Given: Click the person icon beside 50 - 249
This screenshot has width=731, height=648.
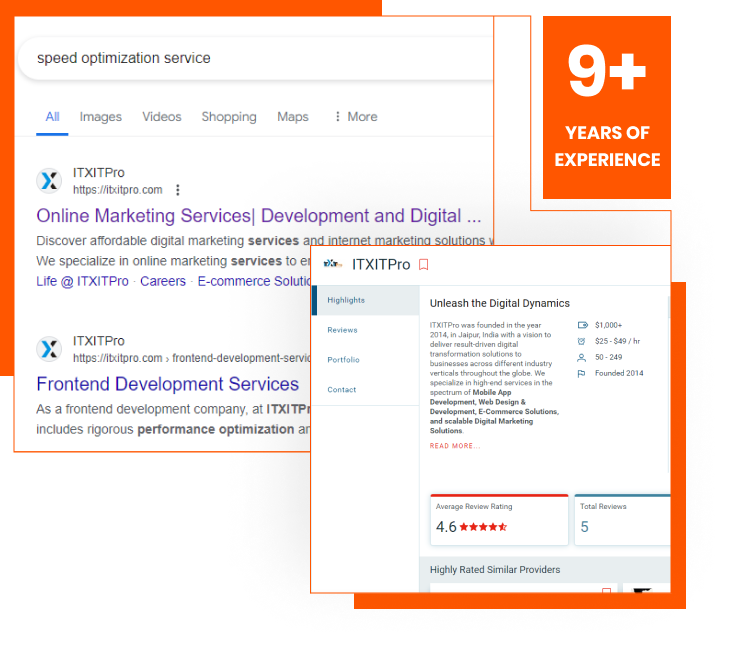Looking at the screenshot, I should [x=582, y=357].
